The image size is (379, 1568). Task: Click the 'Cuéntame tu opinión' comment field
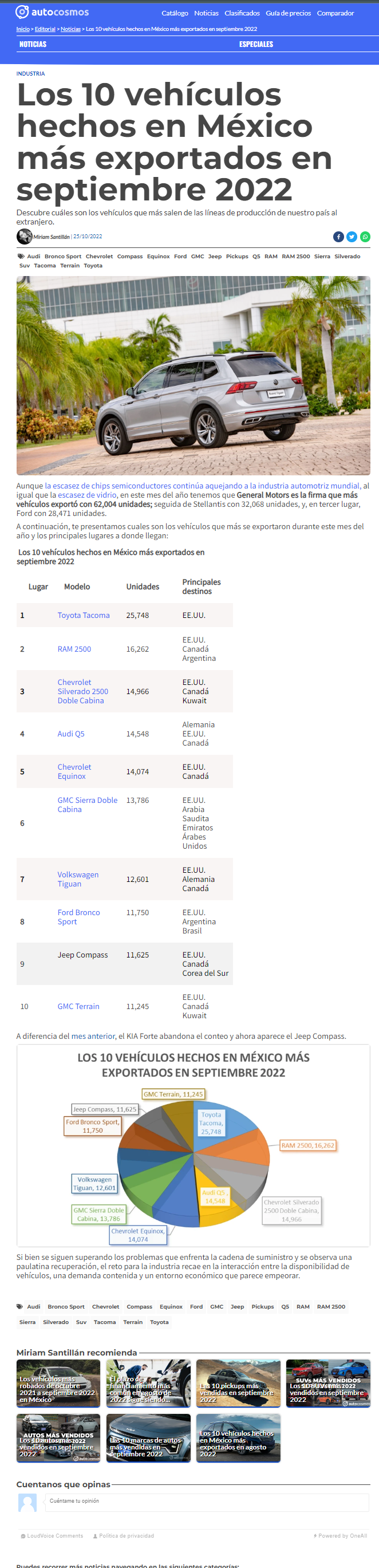coord(207,1502)
